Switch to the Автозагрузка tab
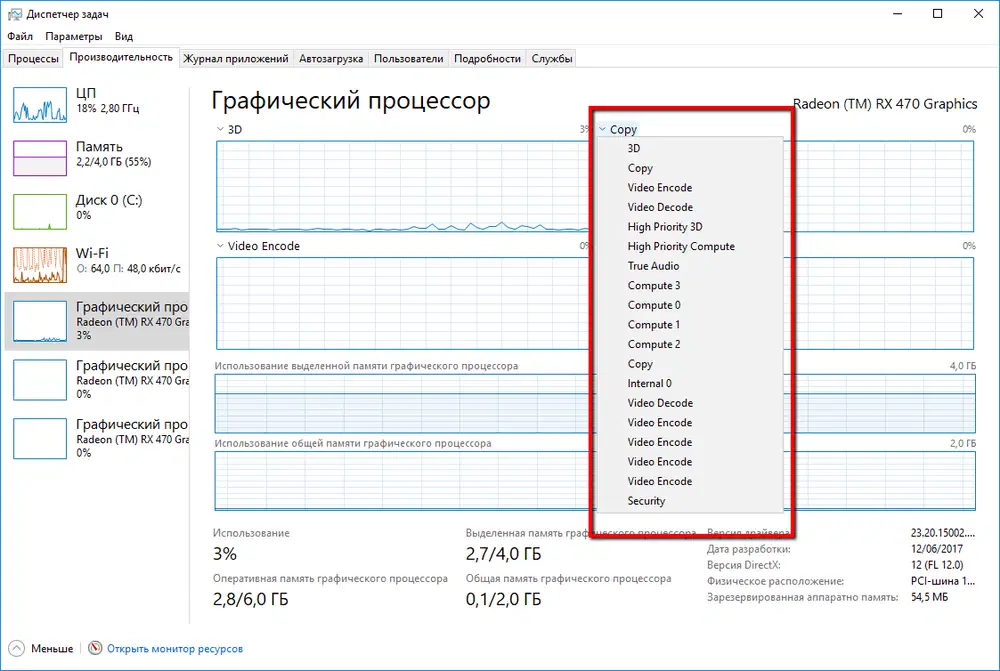The width and height of the screenshot is (1000, 671). pyautogui.click(x=331, y=59)
